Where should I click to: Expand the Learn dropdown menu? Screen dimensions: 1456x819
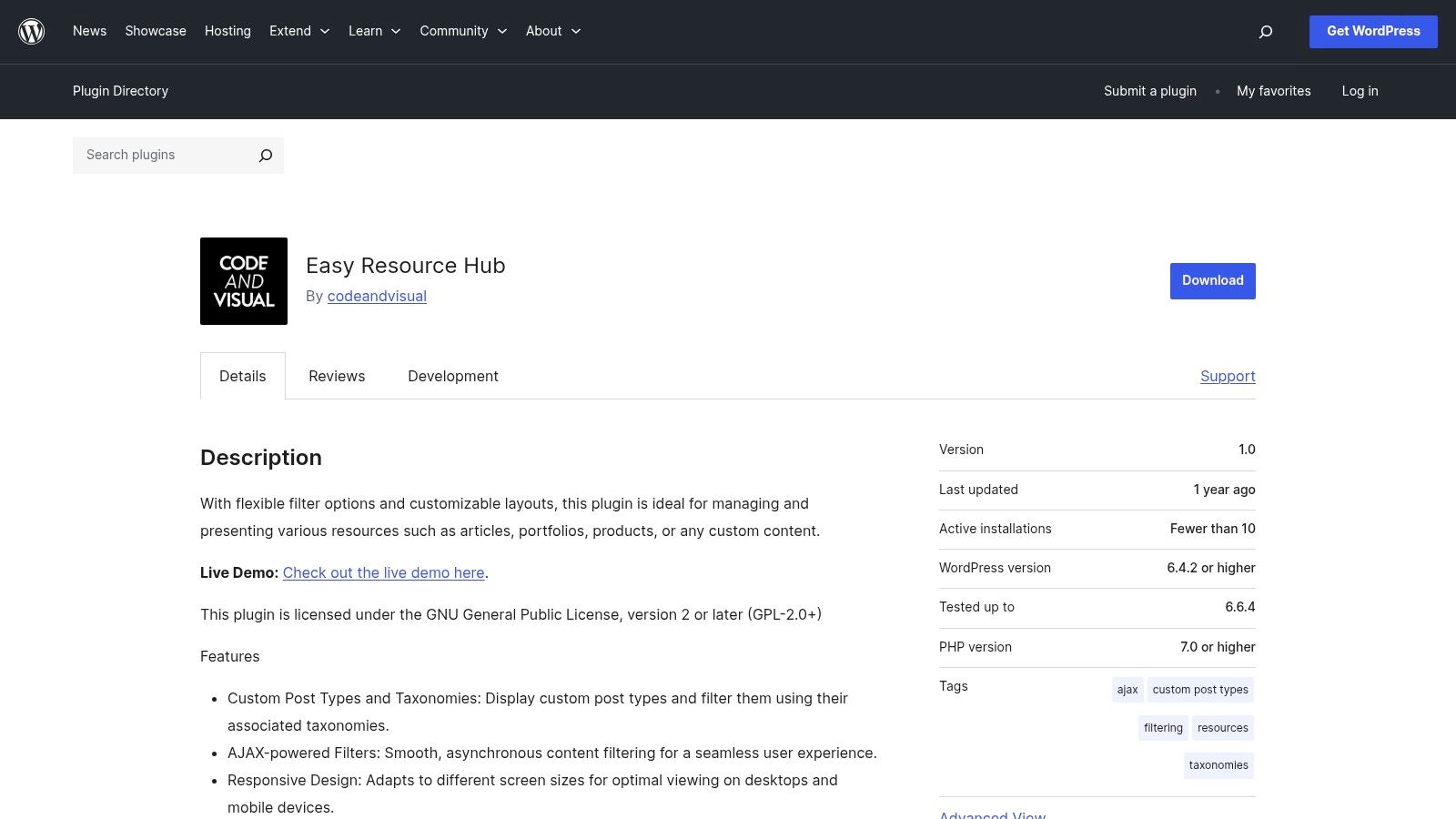click(x=374, y=30)
